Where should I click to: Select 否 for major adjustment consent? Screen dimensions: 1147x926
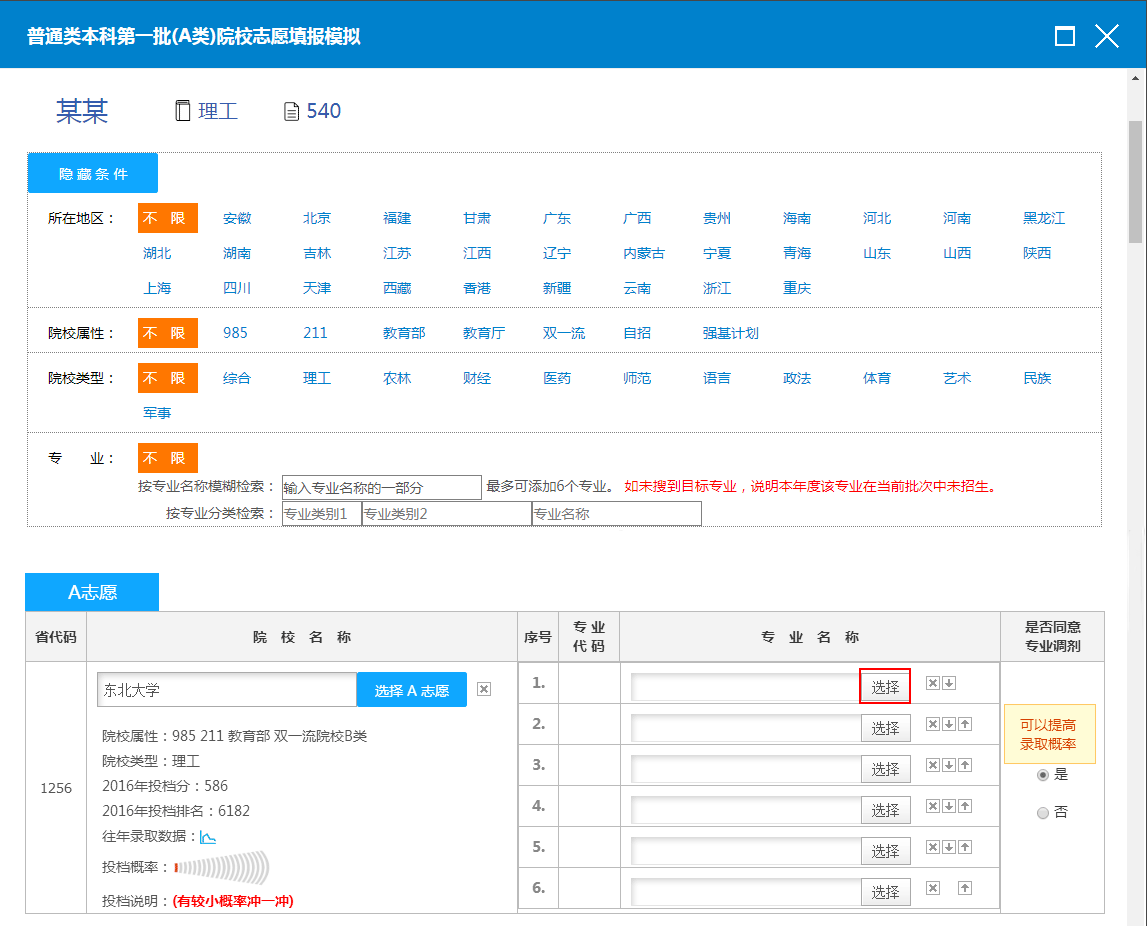click(1043, 813)
